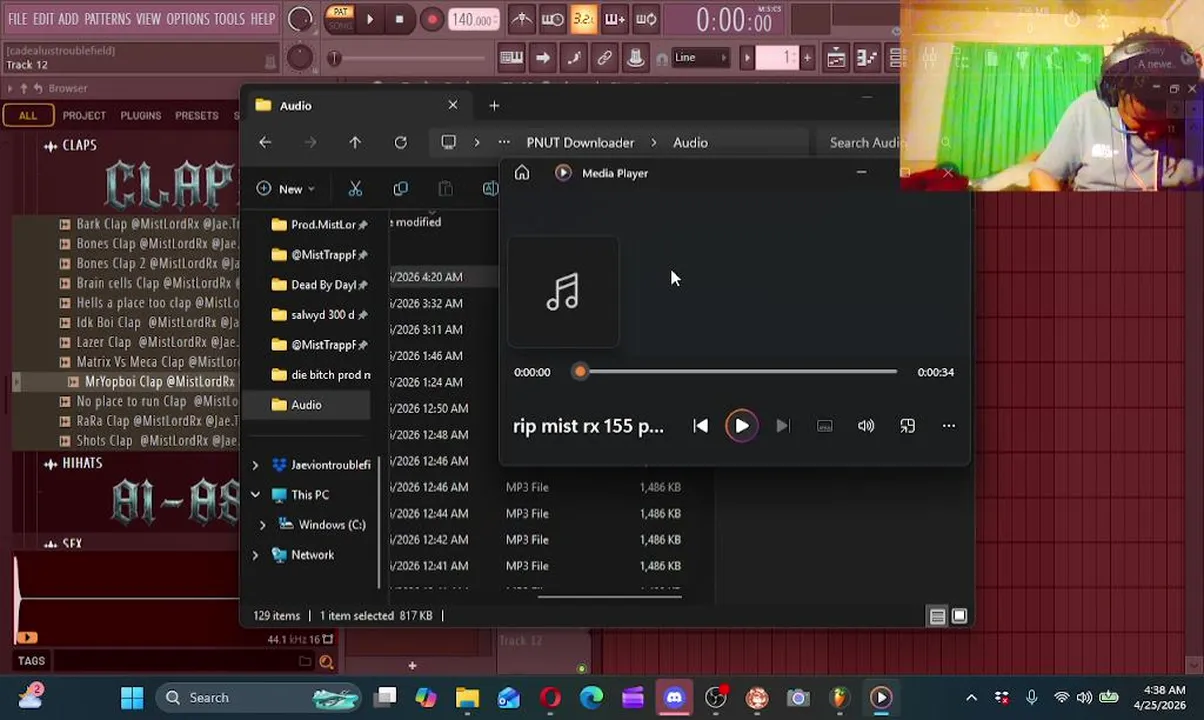1204x720 pixels.
Task: Open the TOOLS menu
Action: [229, 19]
